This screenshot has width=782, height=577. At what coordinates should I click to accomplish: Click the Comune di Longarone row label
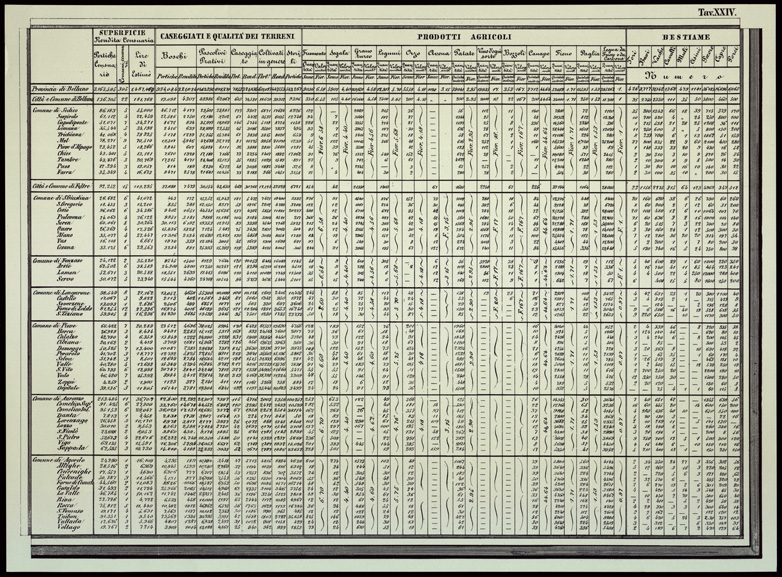coord(59,292)
